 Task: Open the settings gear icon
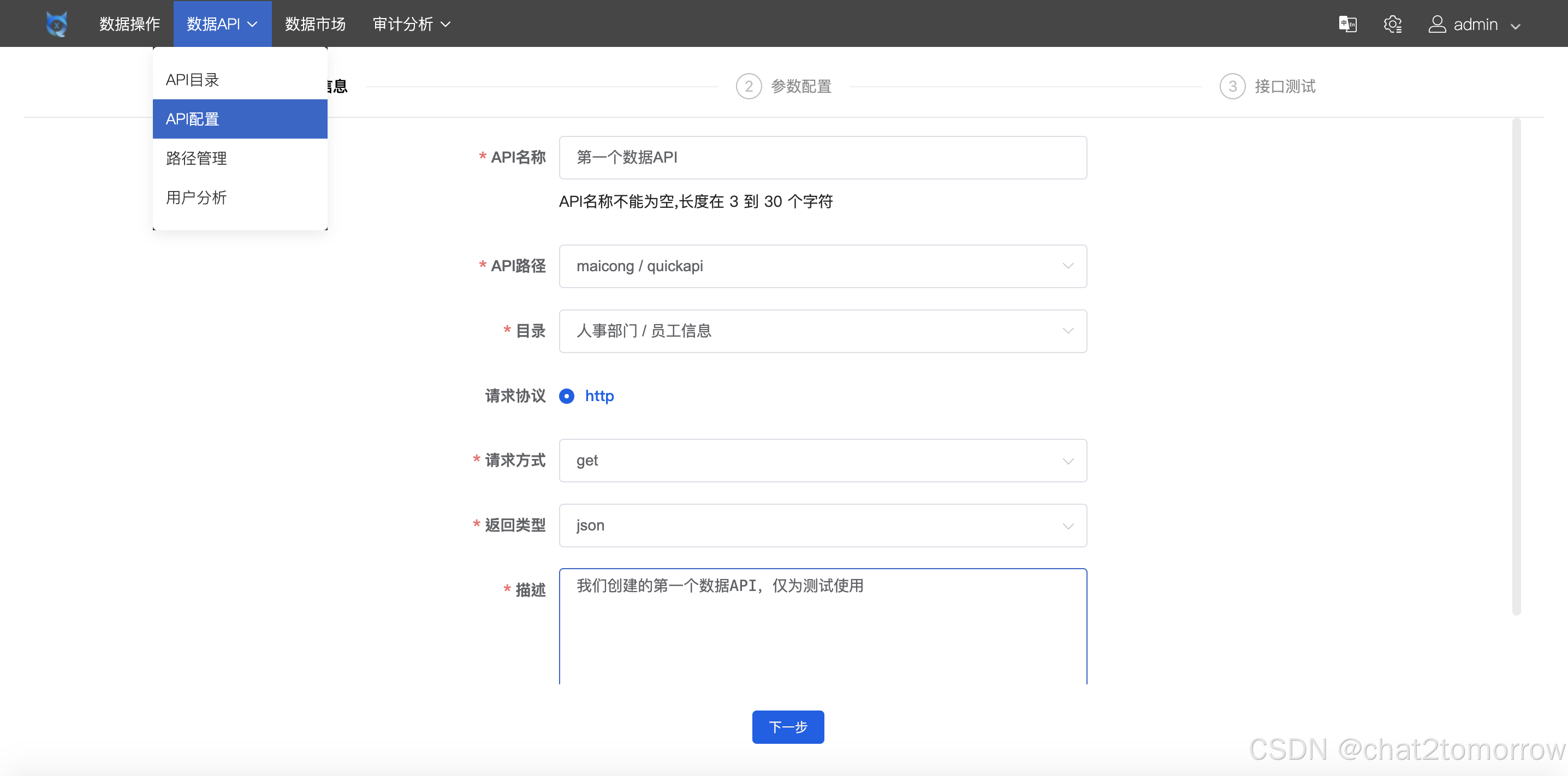1392,25
